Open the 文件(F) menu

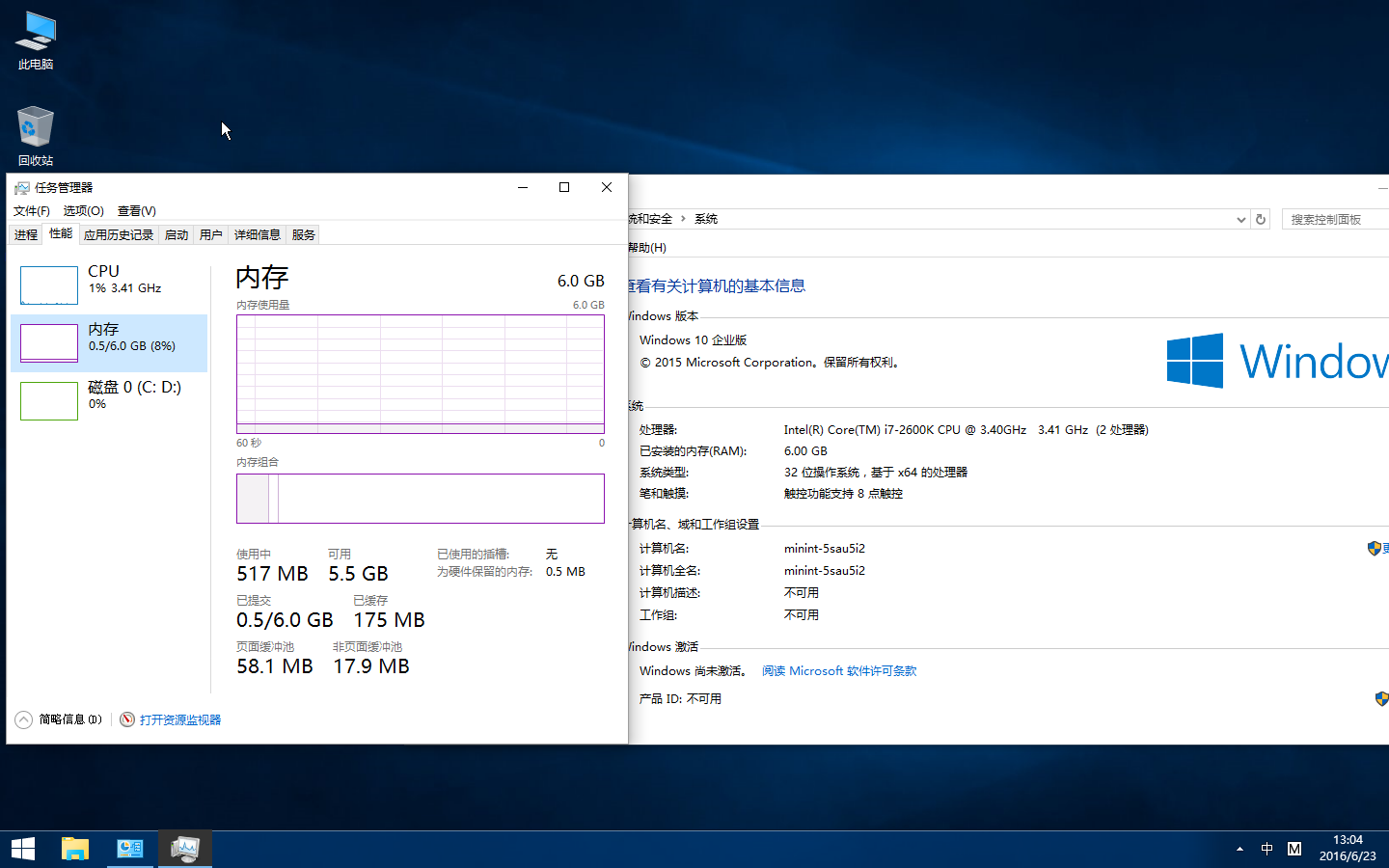(x=32, y=211)
